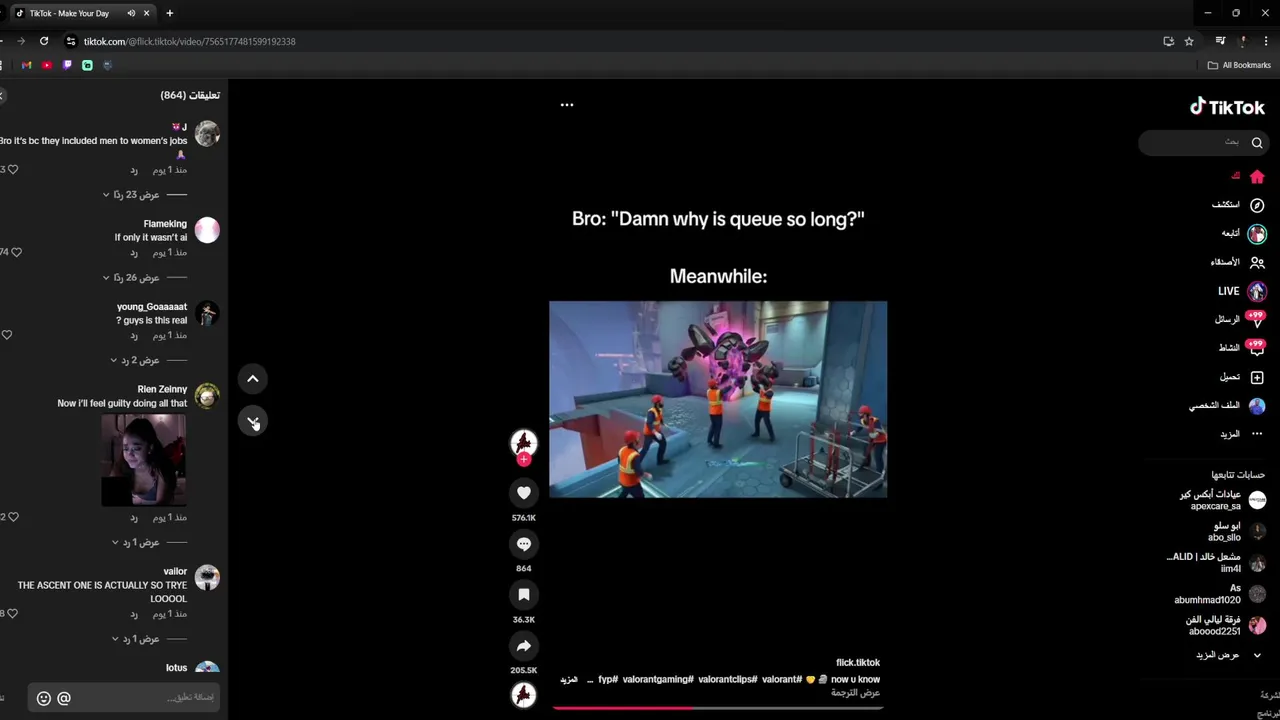Expand 1 reply under vailor's comment
This screenshot has width=1280, height=720.
(x=135, y=638)
